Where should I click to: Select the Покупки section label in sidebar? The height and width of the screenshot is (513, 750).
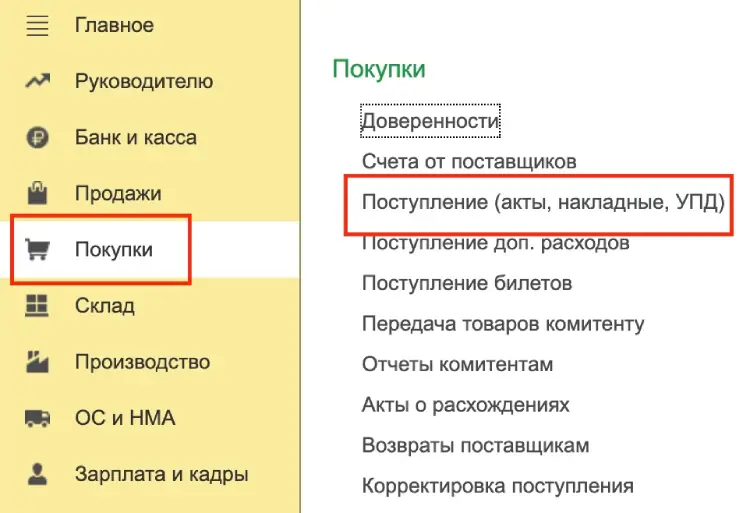coord(114,249)
